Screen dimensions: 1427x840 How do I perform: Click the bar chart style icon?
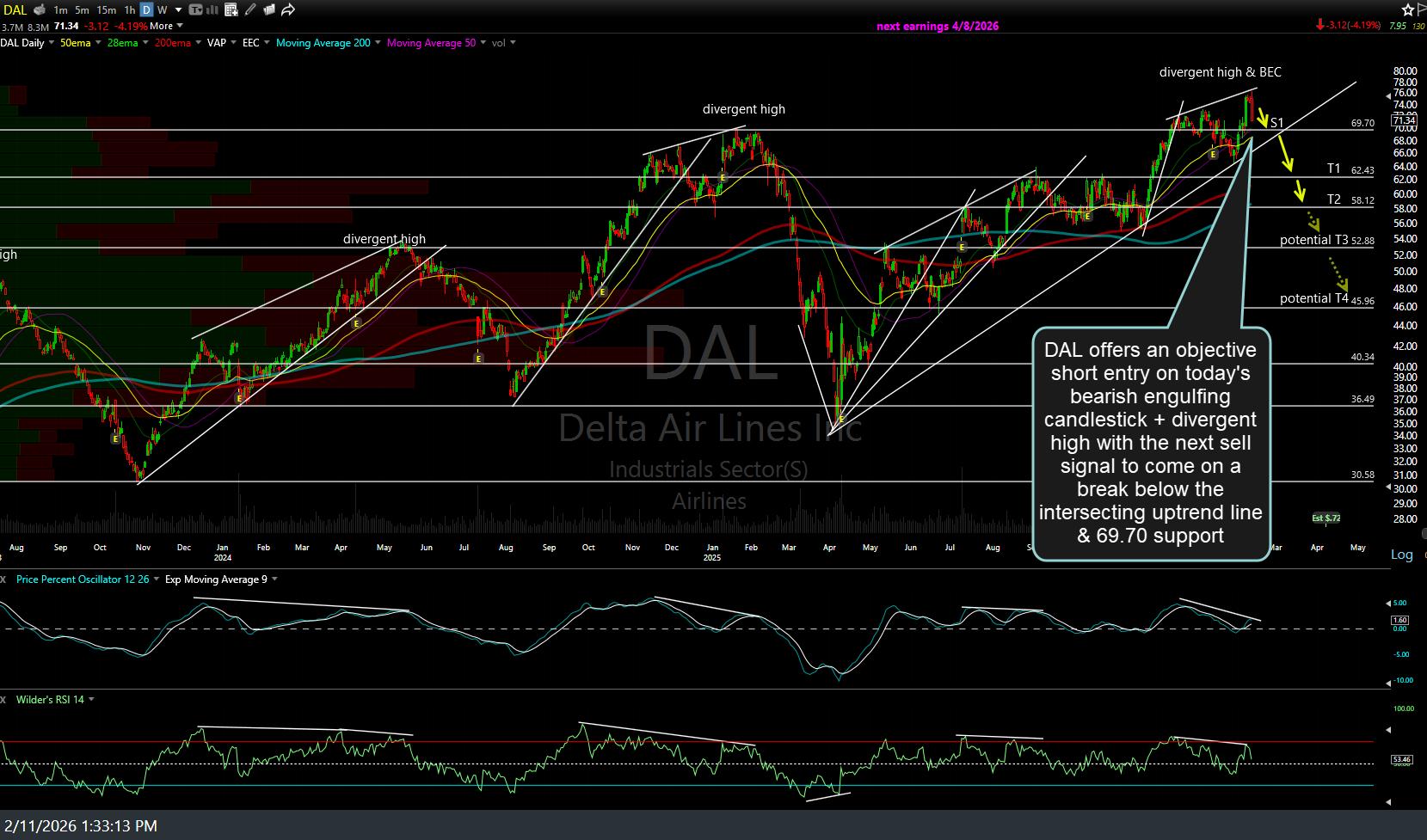click(x=212, y=10)
